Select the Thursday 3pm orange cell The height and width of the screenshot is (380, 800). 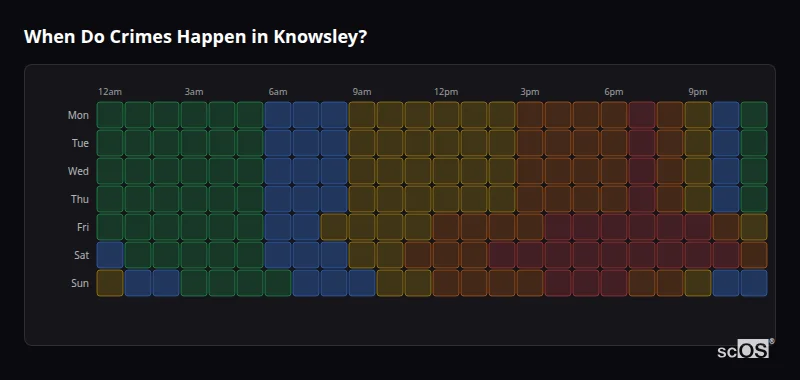530,199
